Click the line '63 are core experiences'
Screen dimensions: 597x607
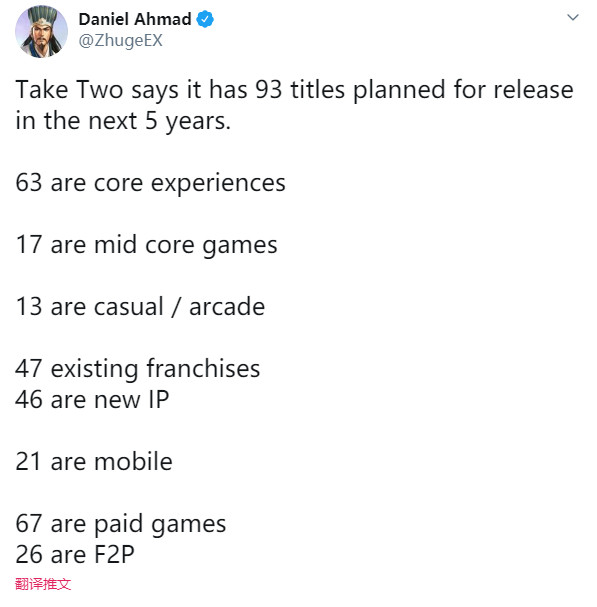click(150, 183)
